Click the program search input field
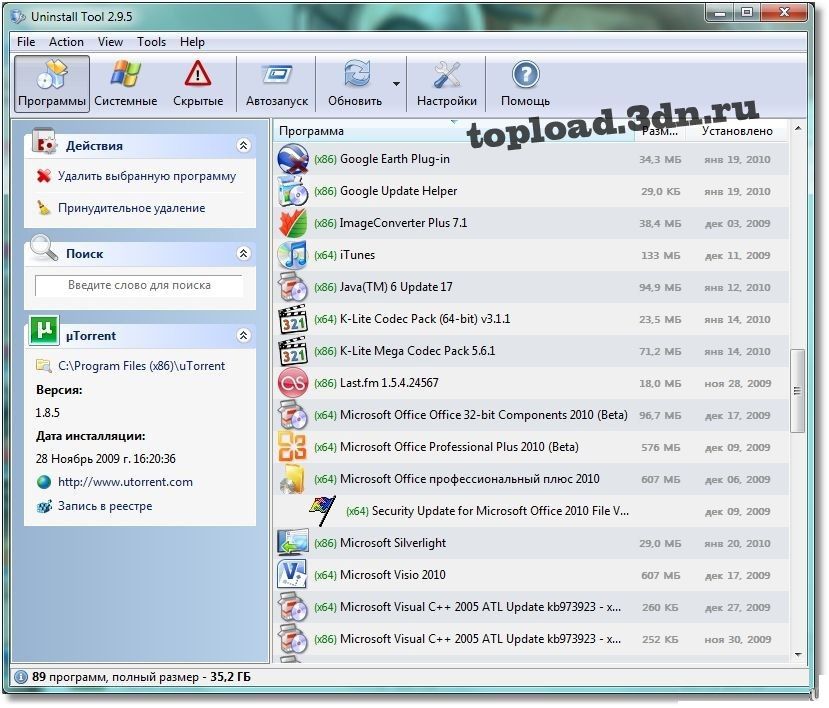 point(139,286)
